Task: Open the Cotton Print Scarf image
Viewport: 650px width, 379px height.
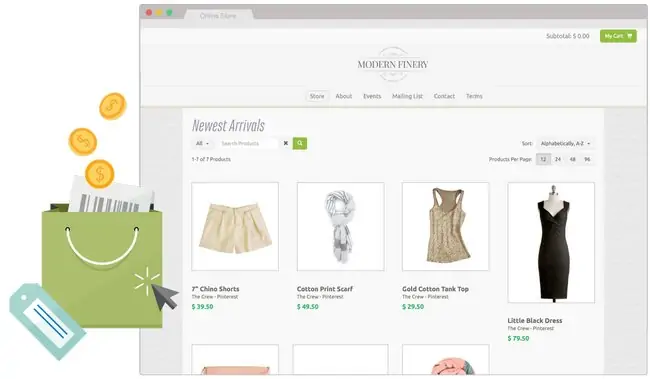Action: point(340,226)
